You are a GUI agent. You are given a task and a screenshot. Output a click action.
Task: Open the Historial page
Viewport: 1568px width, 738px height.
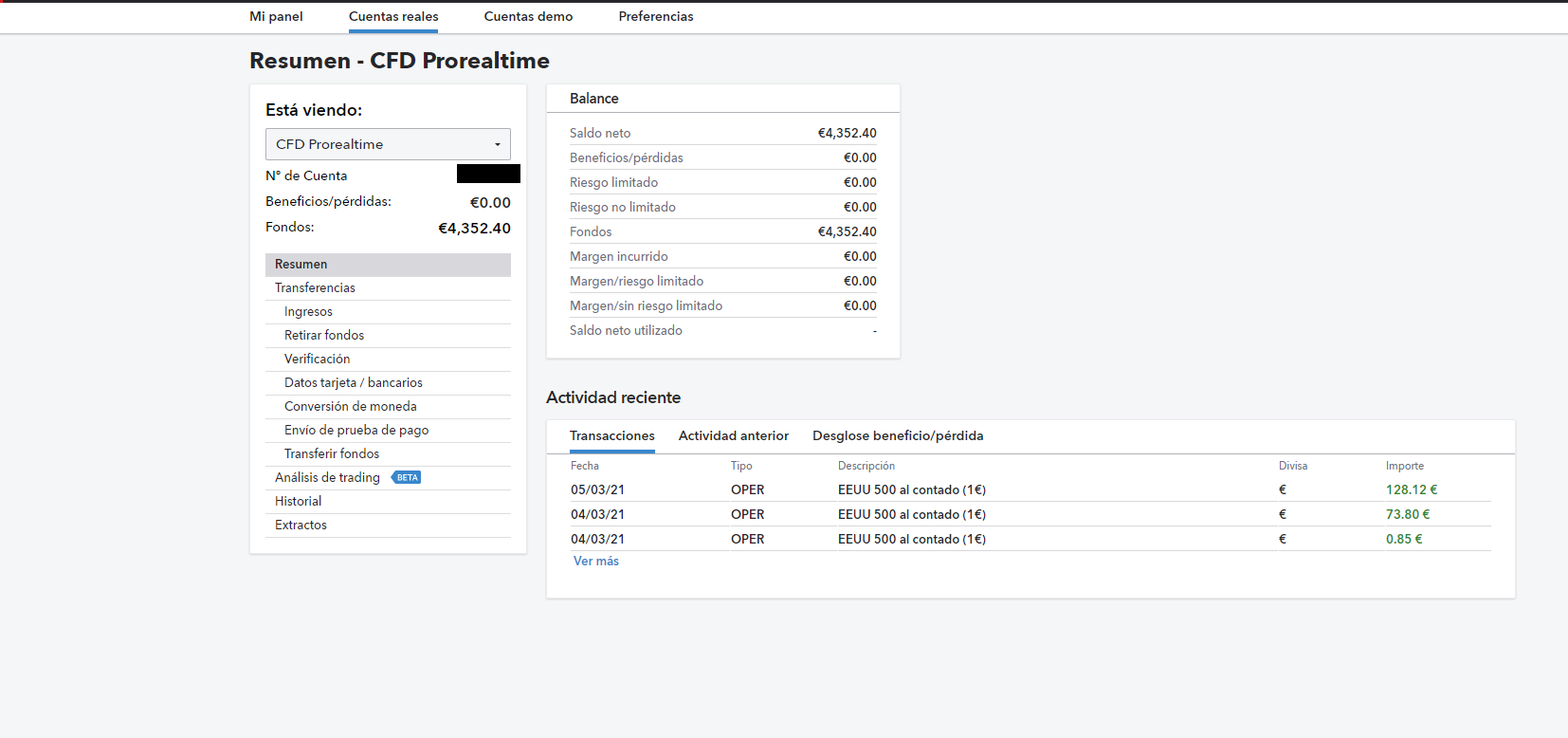pyautogui.click(x=298, y=501)
